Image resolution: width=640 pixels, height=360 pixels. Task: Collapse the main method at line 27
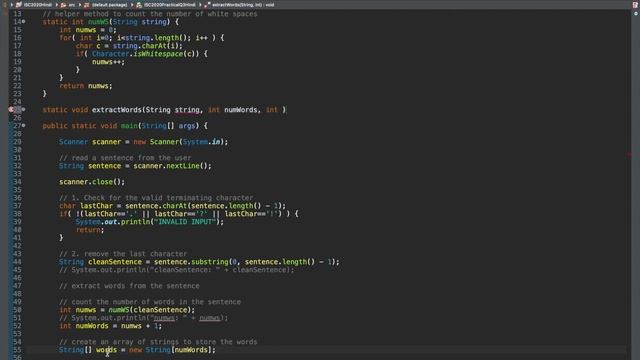coord(24,125)
